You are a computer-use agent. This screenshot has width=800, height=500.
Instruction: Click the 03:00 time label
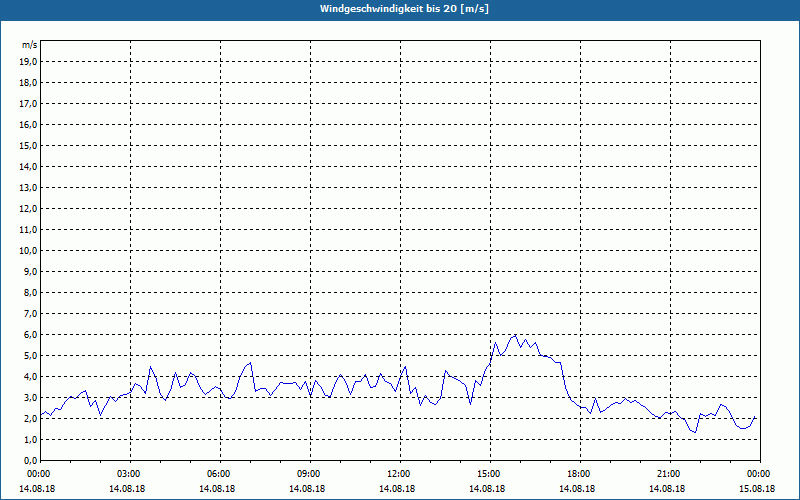click(x=131, y=474)
